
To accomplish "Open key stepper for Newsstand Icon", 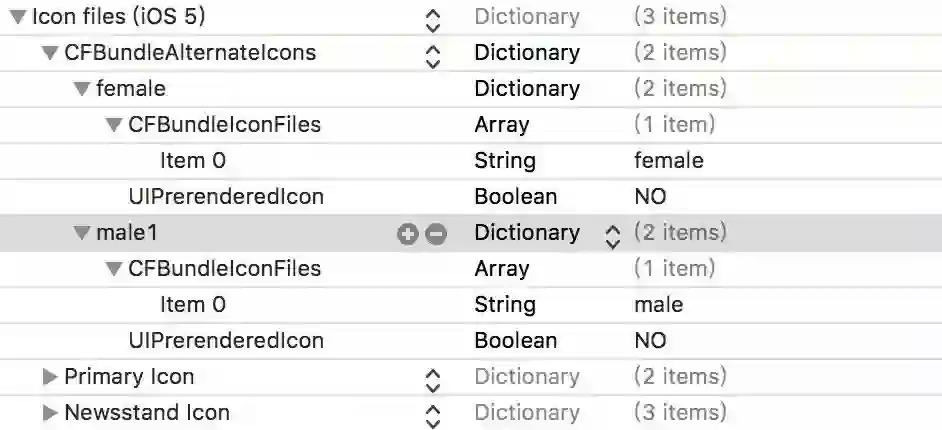I will click(x=432, y=415).
